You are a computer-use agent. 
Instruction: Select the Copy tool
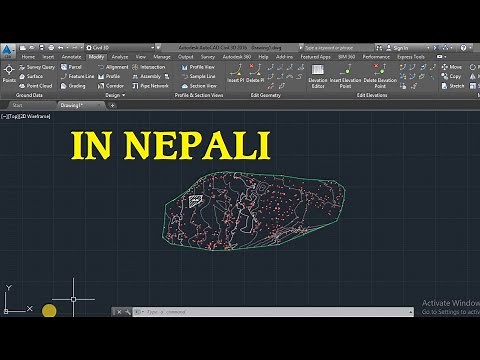[x=451, y=76]
